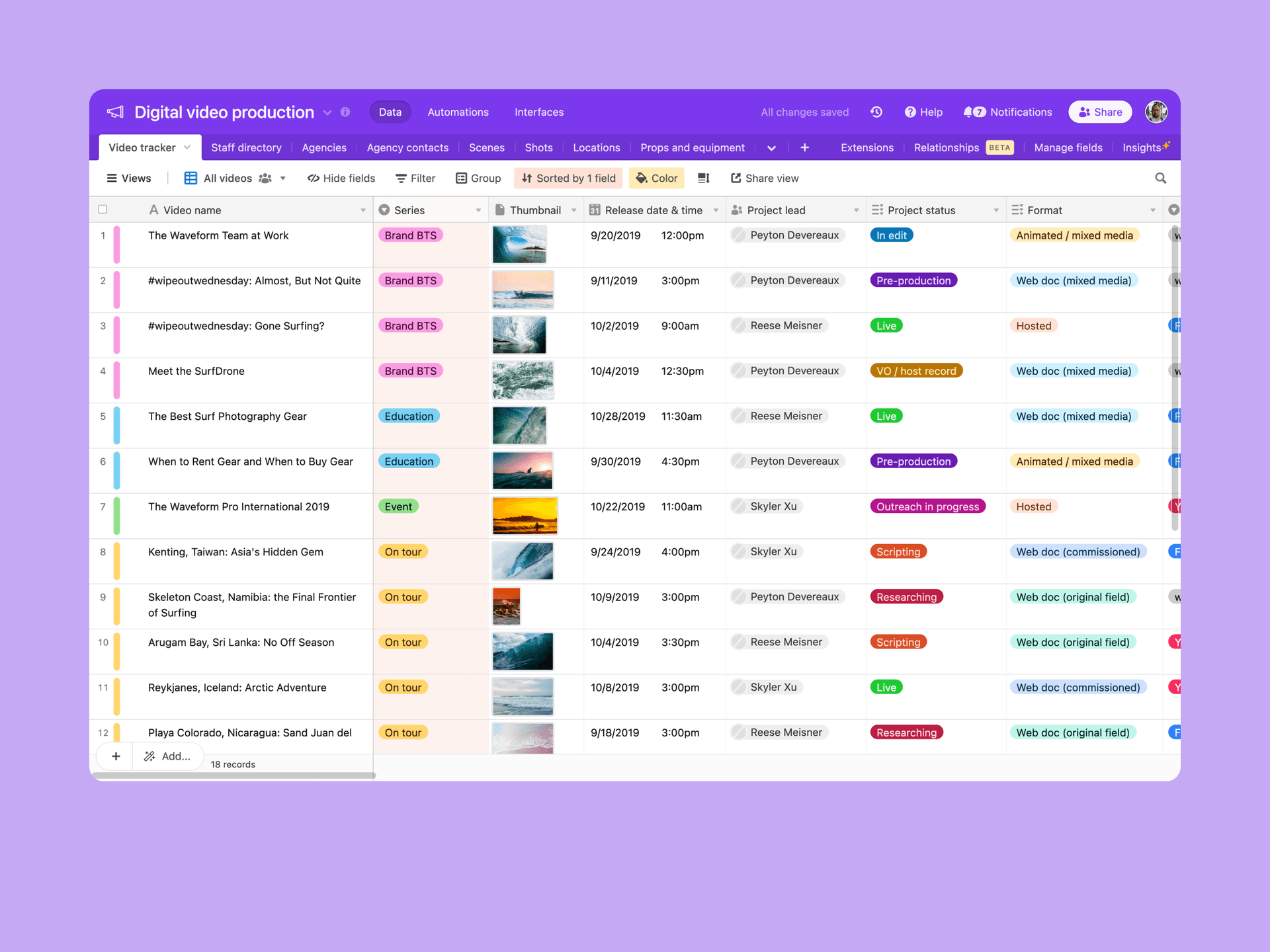This screenshot has width=1270, height=952.
Task: Click the megaphone base icon
Action: coord(115,112)
